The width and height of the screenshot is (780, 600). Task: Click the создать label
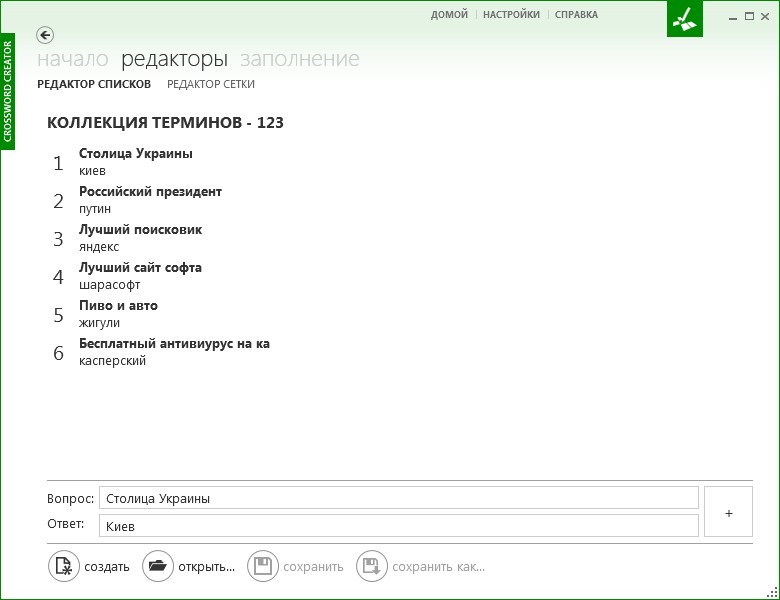coord(107,567)
